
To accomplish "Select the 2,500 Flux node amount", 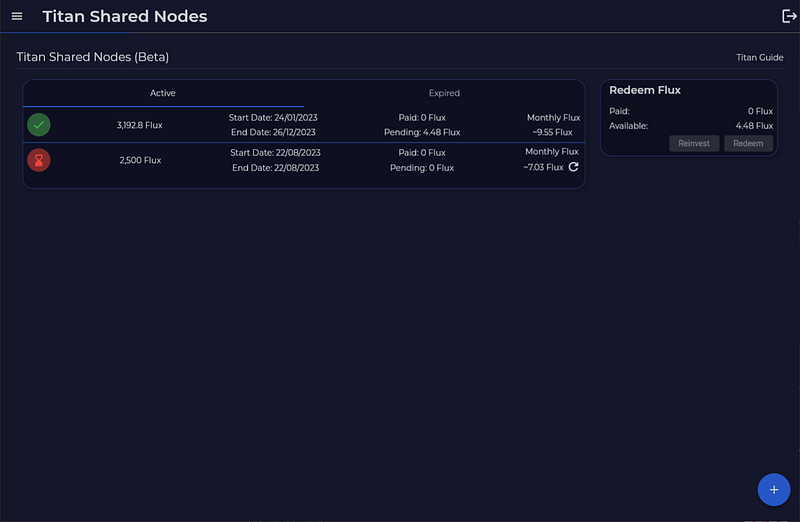I will [140, 160].
